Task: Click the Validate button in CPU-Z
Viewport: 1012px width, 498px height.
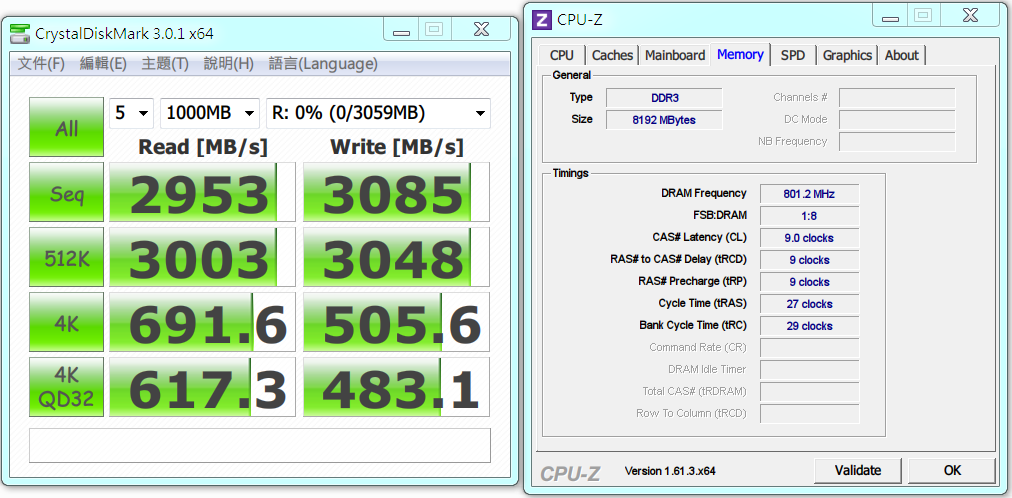Action: point(858,470)
